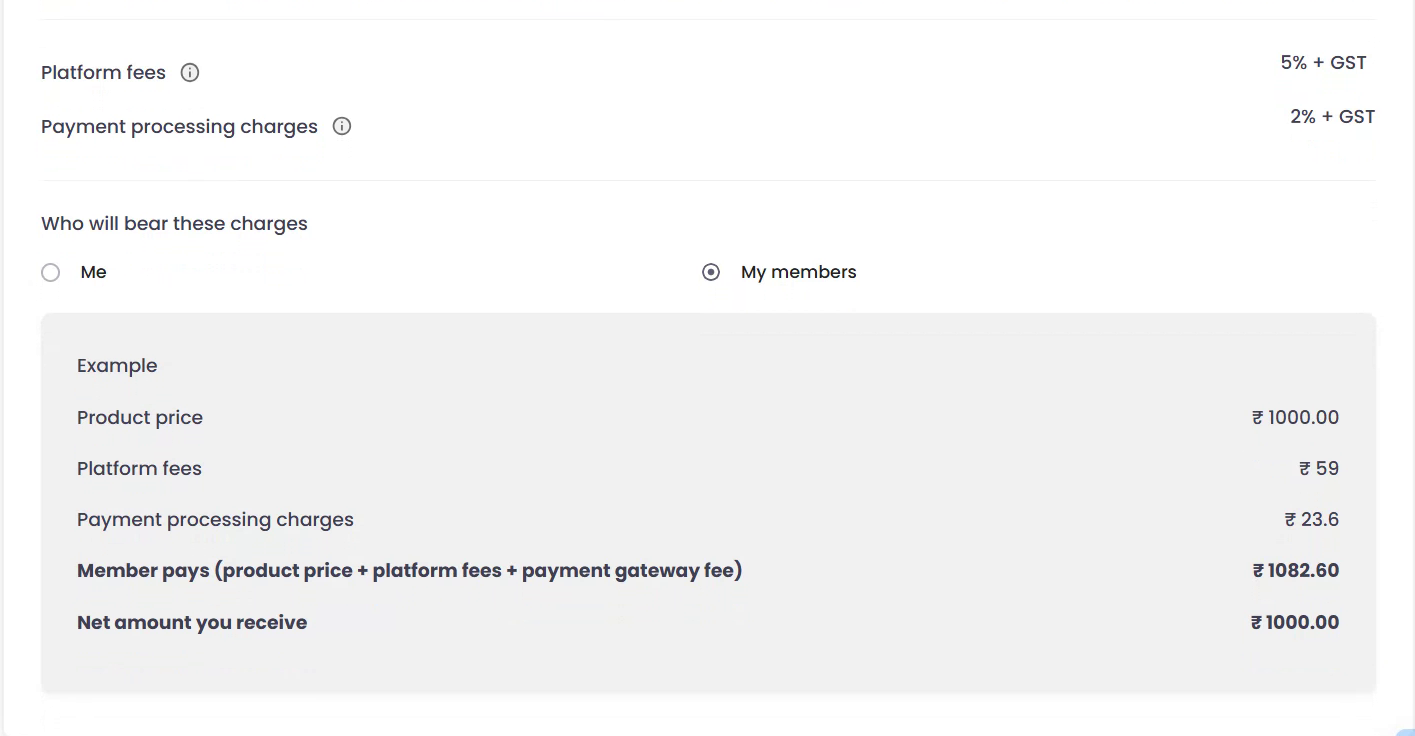Viewport: 1415px width, 736px height.
Task: Click the Payment processing charges info icon
Action: pos(342,127)
